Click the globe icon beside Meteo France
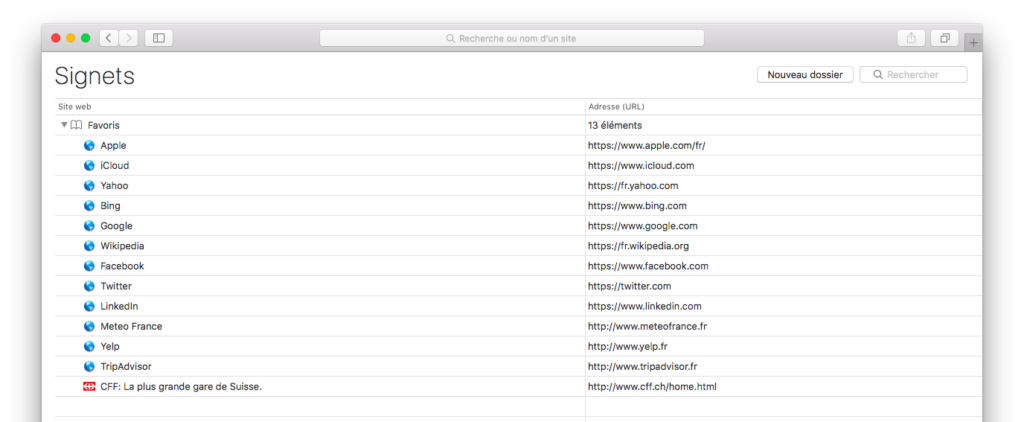The image size is (1024, 422). 89,326
